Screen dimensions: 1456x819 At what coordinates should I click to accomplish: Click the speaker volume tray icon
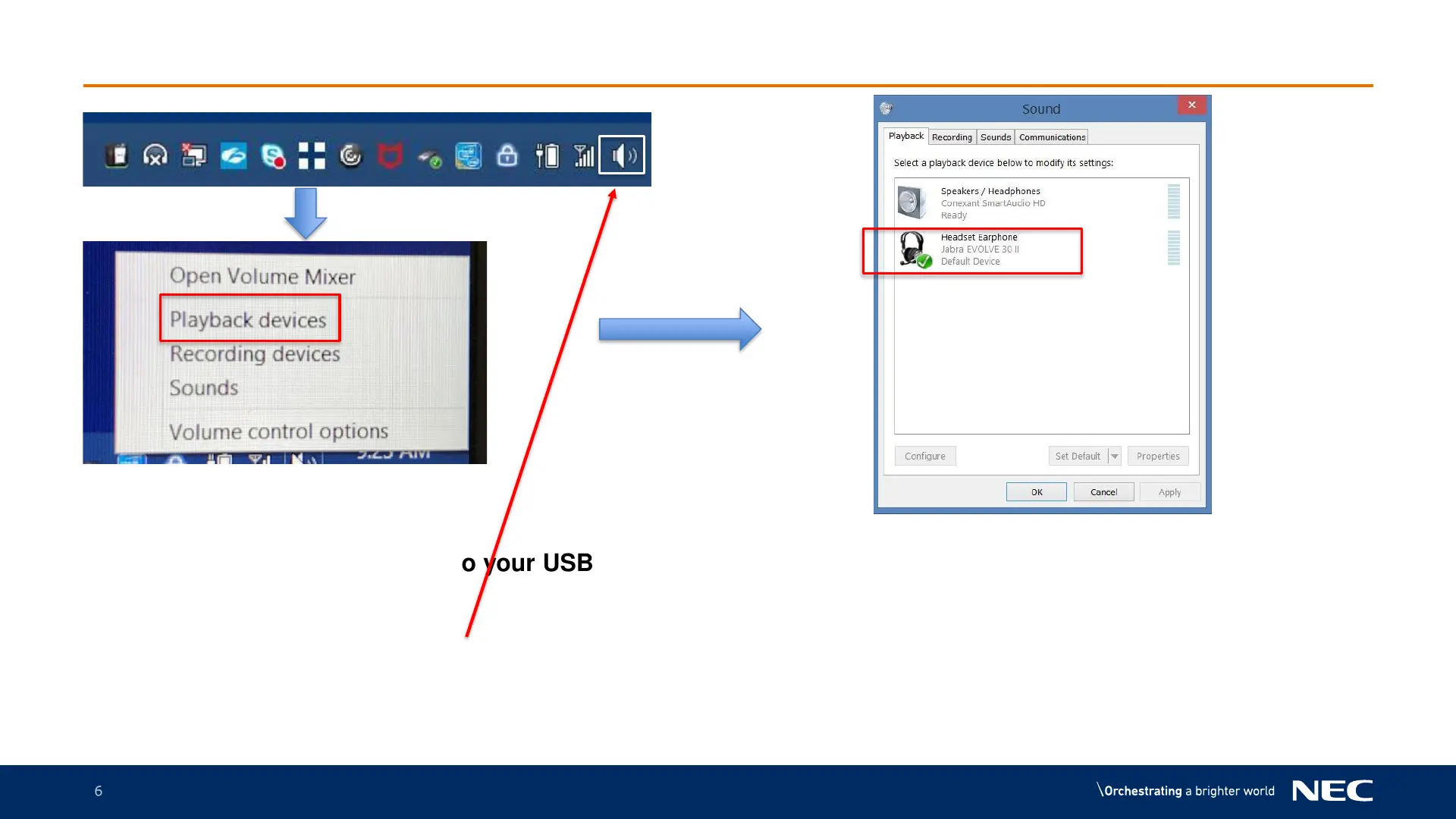pos(622,155)
